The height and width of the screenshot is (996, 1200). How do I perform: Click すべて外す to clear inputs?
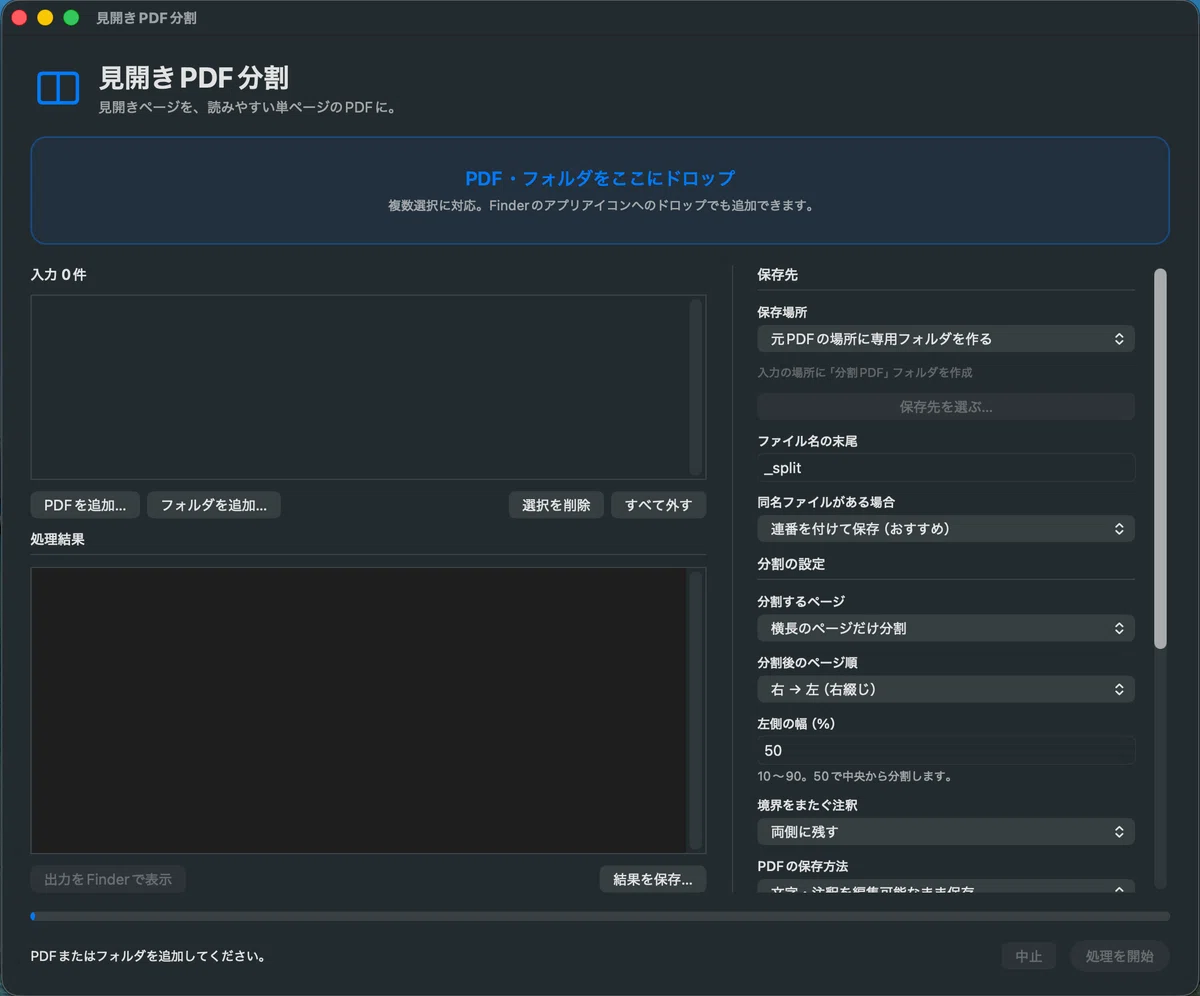point(659,505)
